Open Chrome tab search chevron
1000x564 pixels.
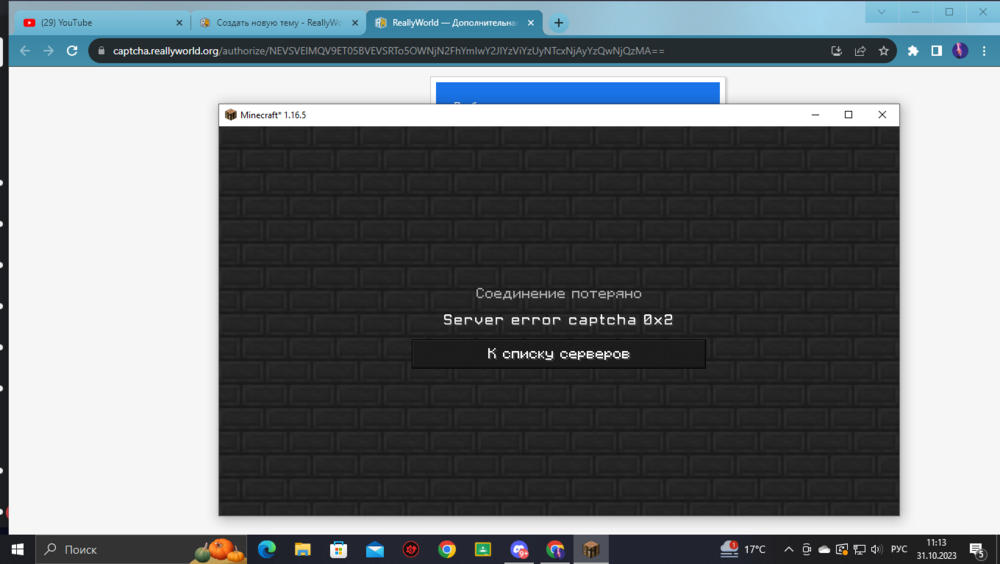coord(881,11)
